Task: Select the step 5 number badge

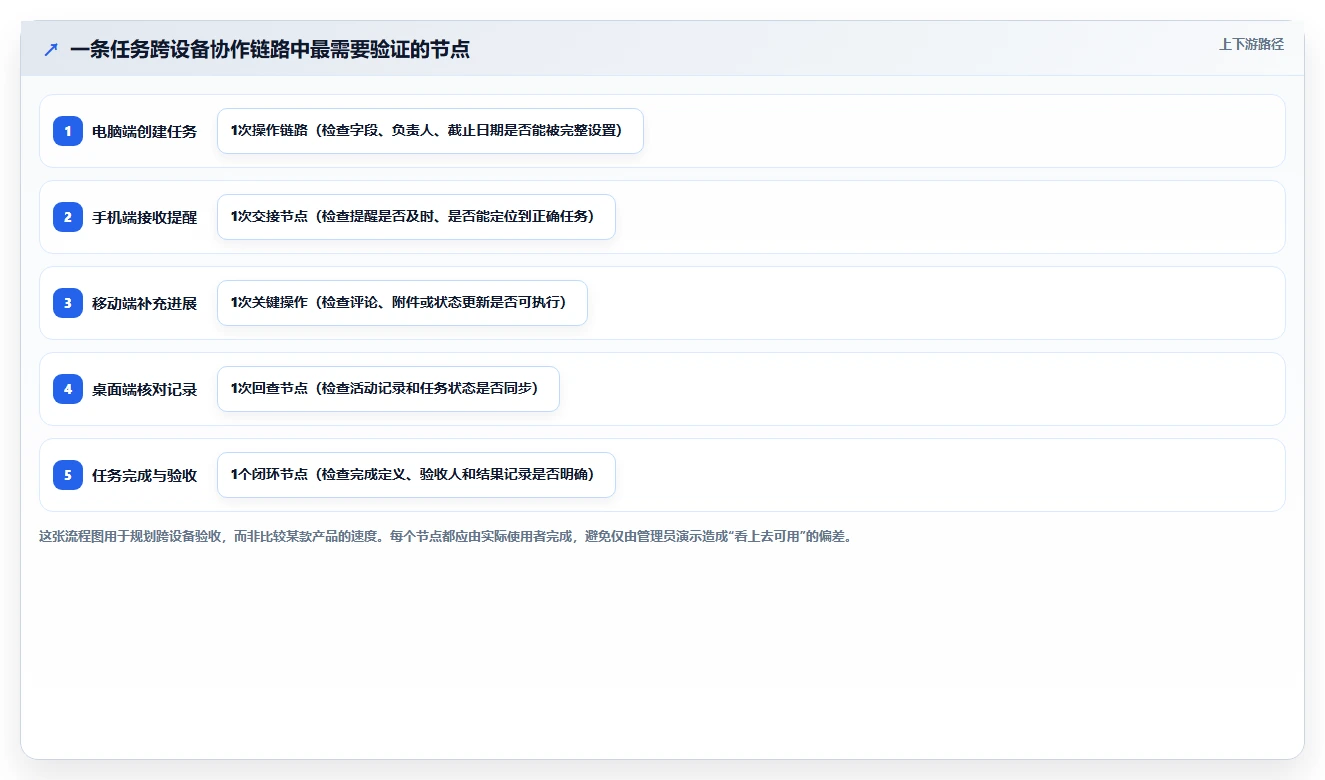Action: point(68,475)
